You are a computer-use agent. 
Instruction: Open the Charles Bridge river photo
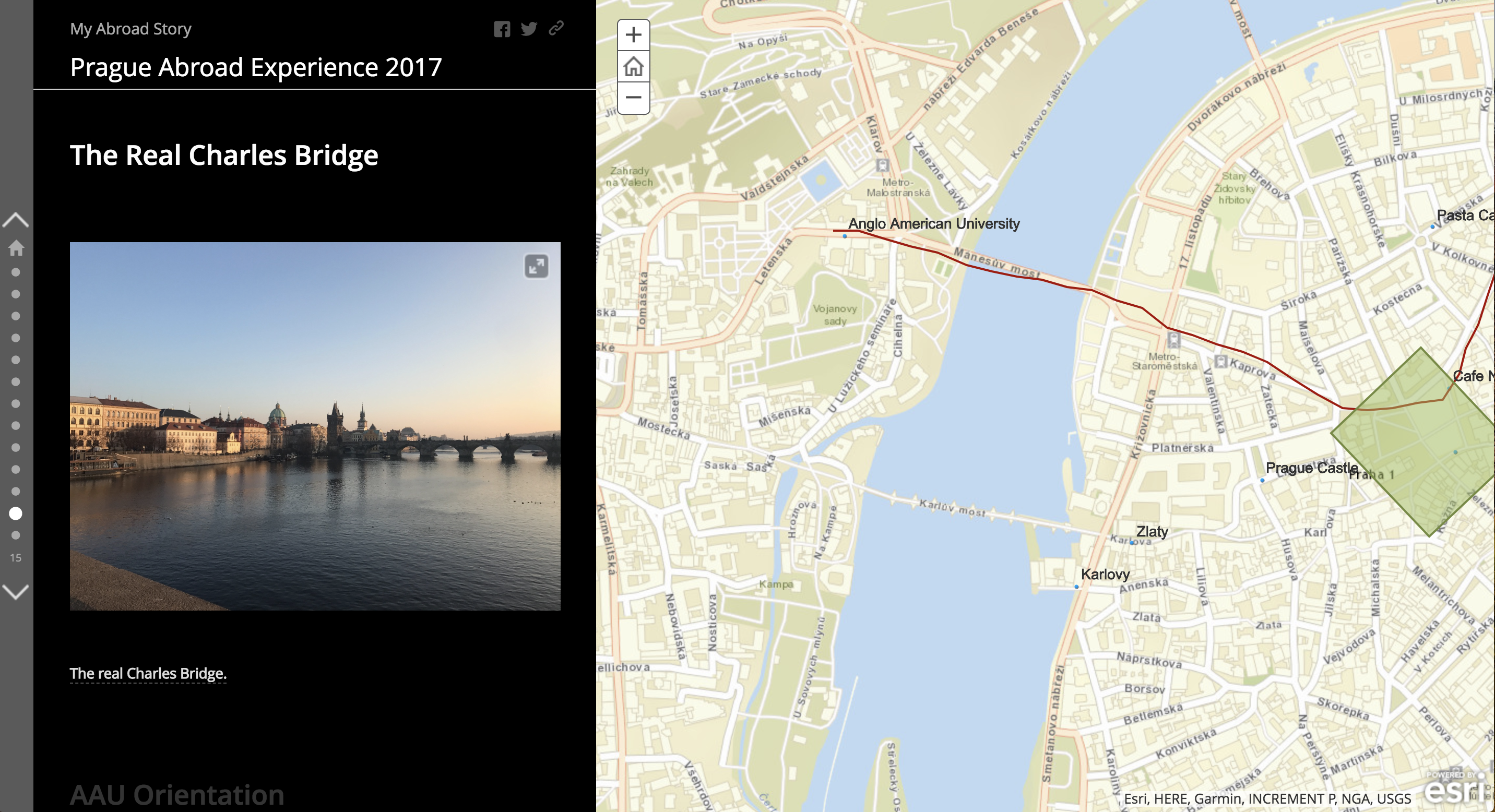[315, 426]
